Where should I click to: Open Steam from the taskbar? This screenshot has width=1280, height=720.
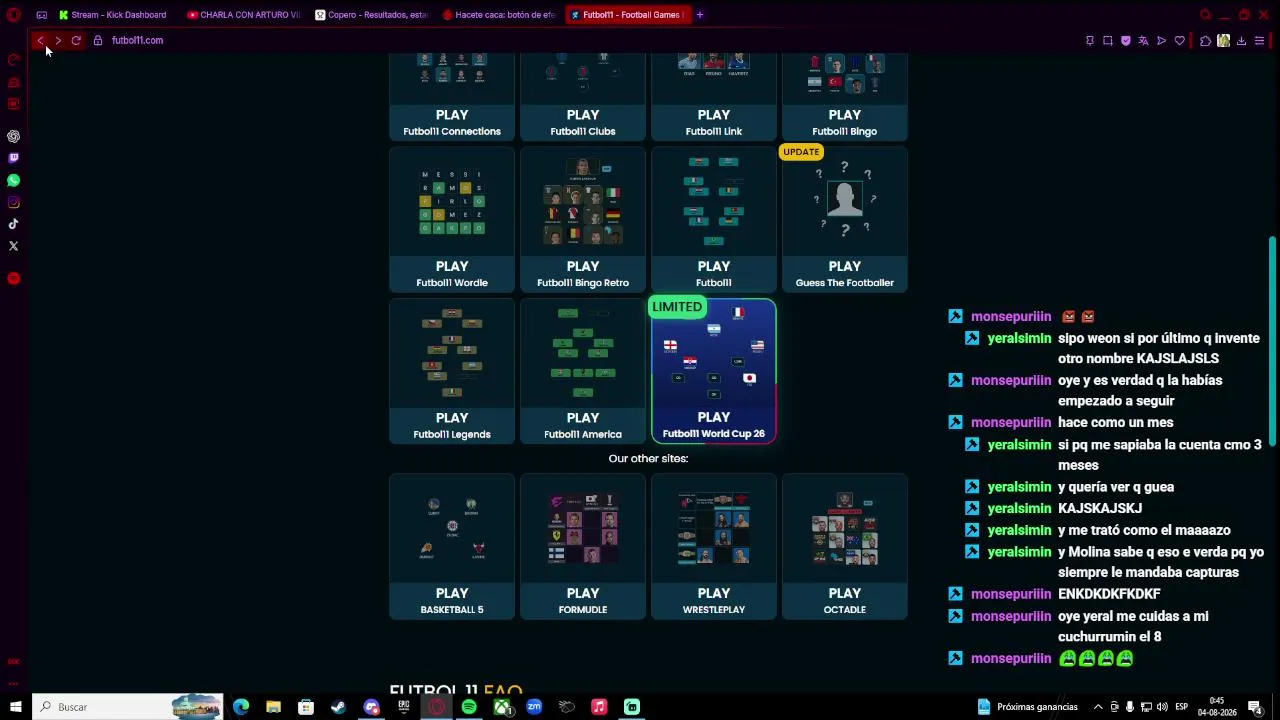click(x=338, y=707)
